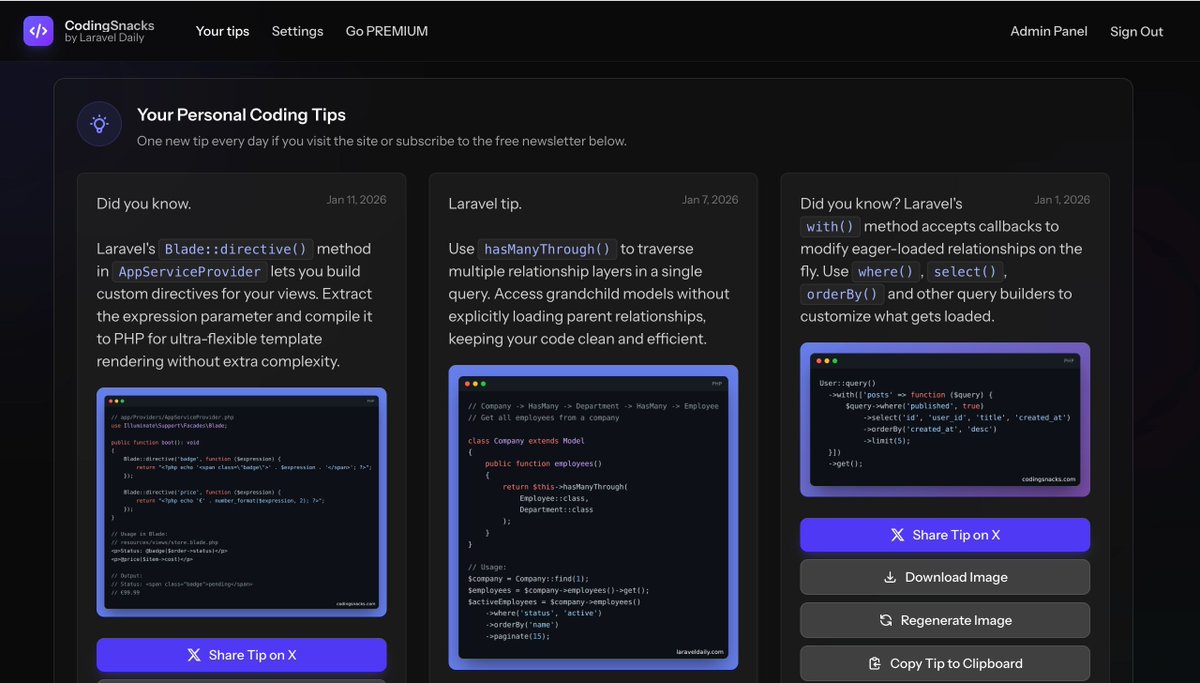Open the with() query code image thumbnail
Viewport: 1200px width, 683px height.
[x=945, y=420]
